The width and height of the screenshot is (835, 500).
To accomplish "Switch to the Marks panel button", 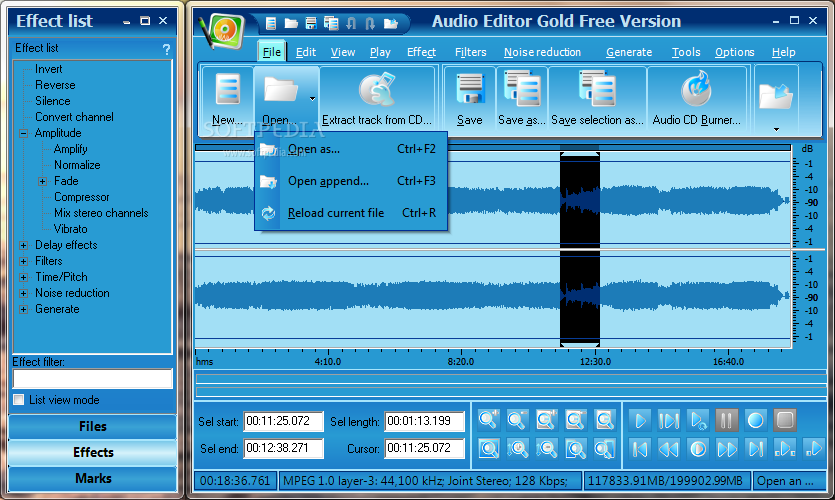I will click(x=93, y=479).
